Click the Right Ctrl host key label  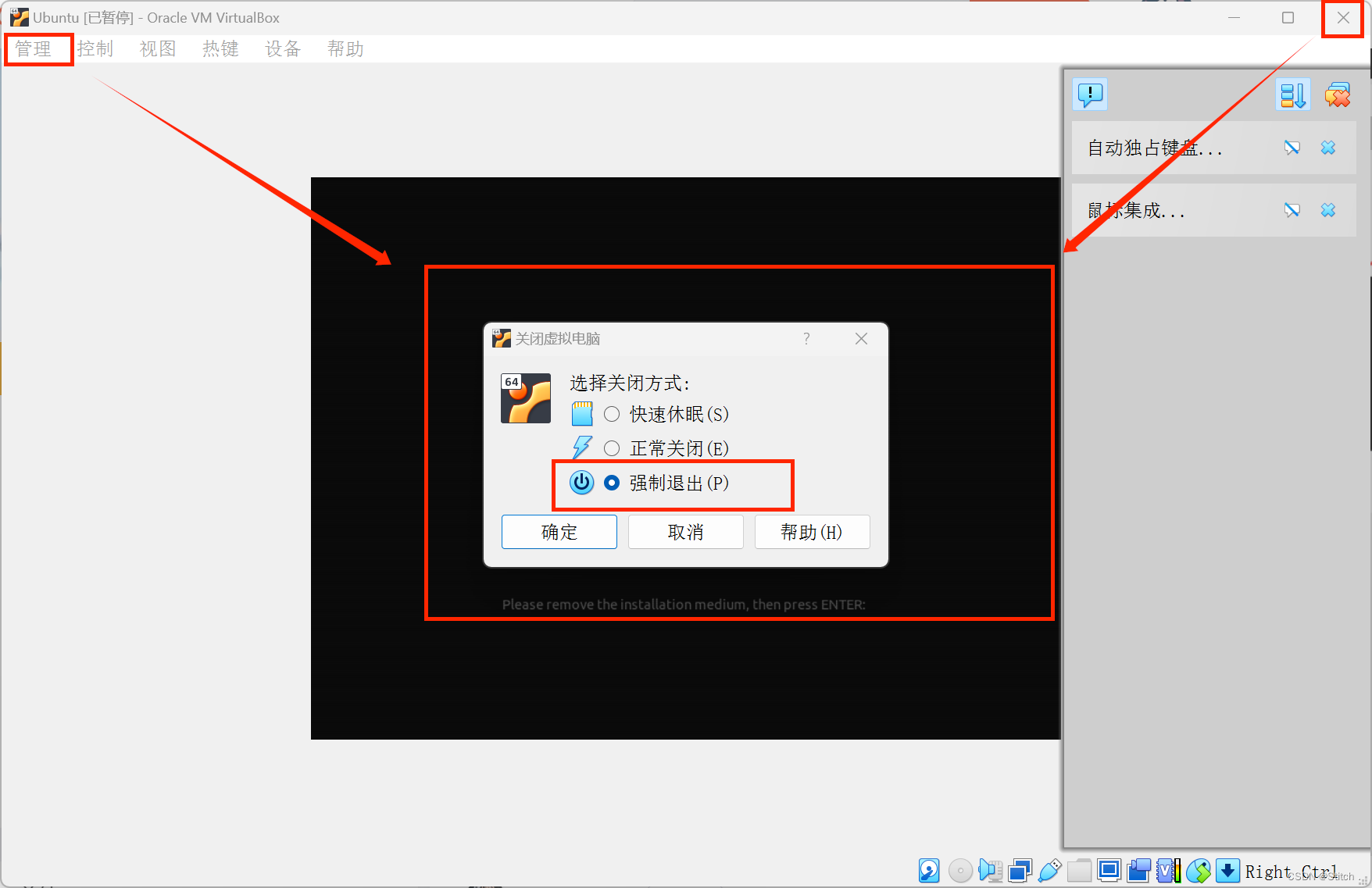(1291, 872)
